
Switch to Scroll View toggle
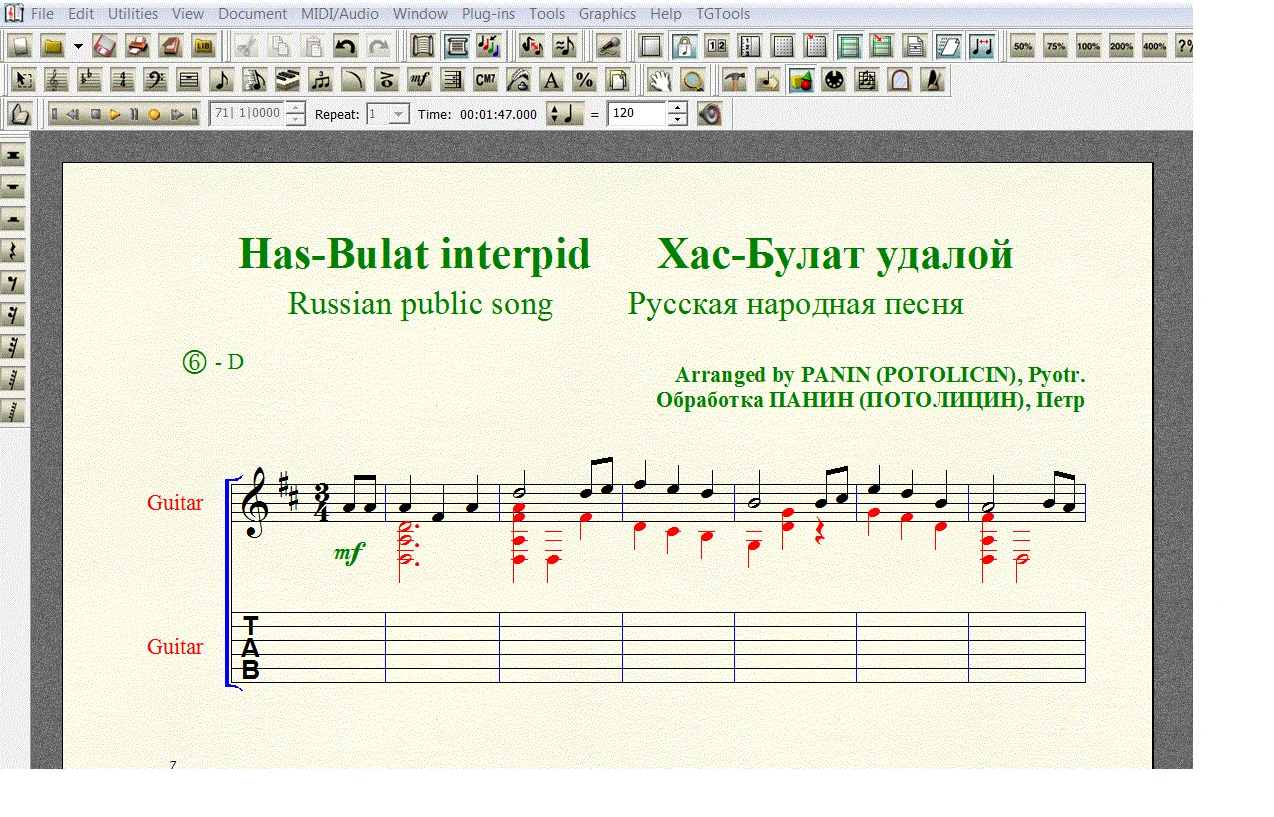pos(423,46)
